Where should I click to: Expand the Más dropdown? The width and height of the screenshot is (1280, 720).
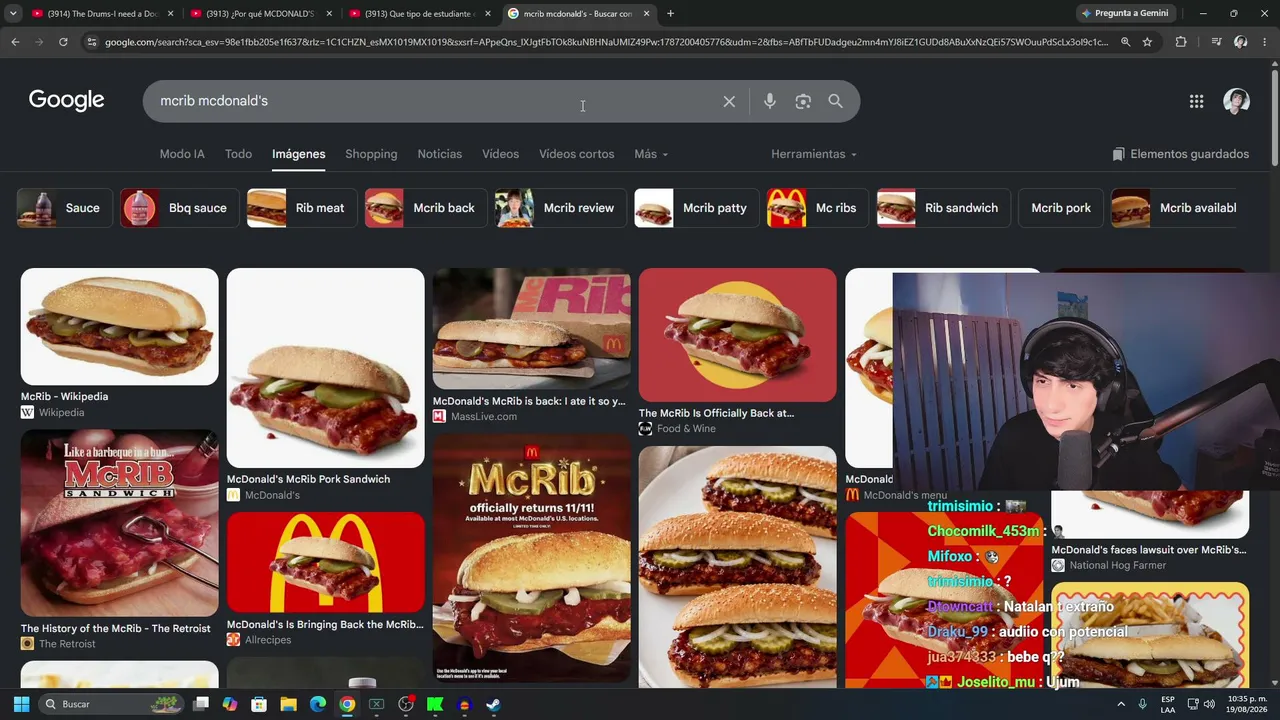click(x=651, y=154)
